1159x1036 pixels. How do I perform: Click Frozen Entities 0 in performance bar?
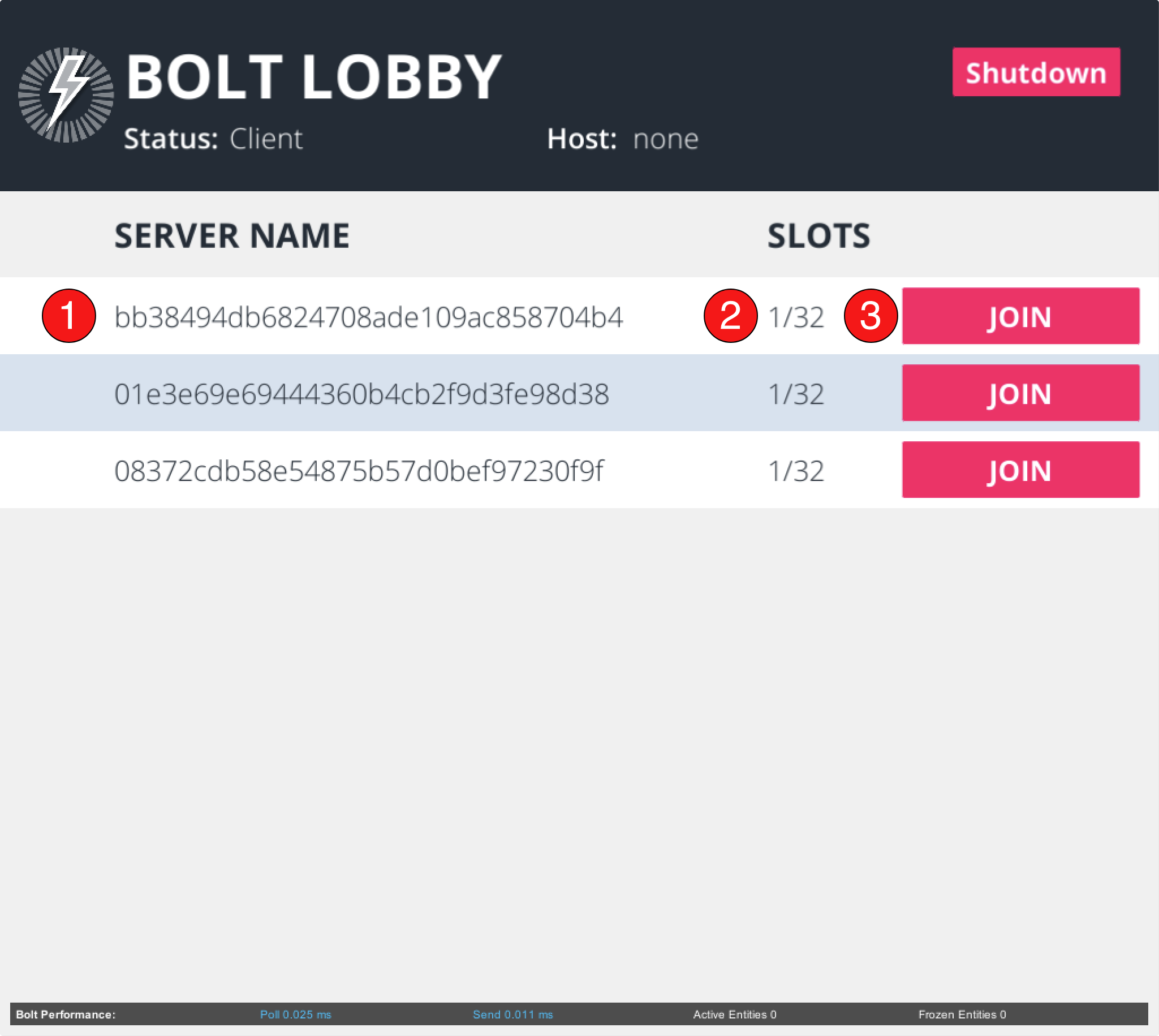point(962,1014)
